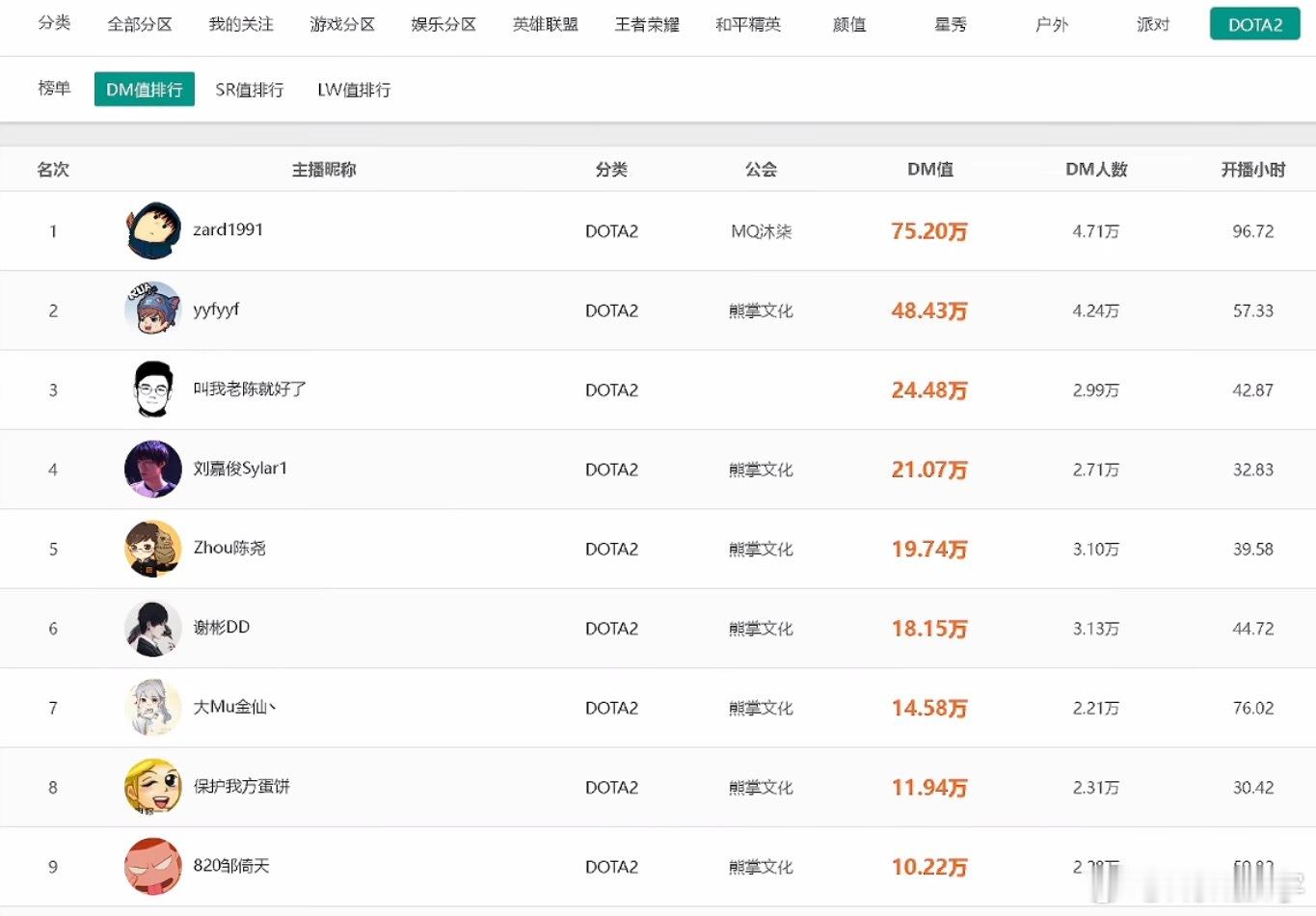Click DM value 24.48万
Image resolution: width=1316 pixels, height=916 pixels.
pyautogui.click(x=929, y=391)
